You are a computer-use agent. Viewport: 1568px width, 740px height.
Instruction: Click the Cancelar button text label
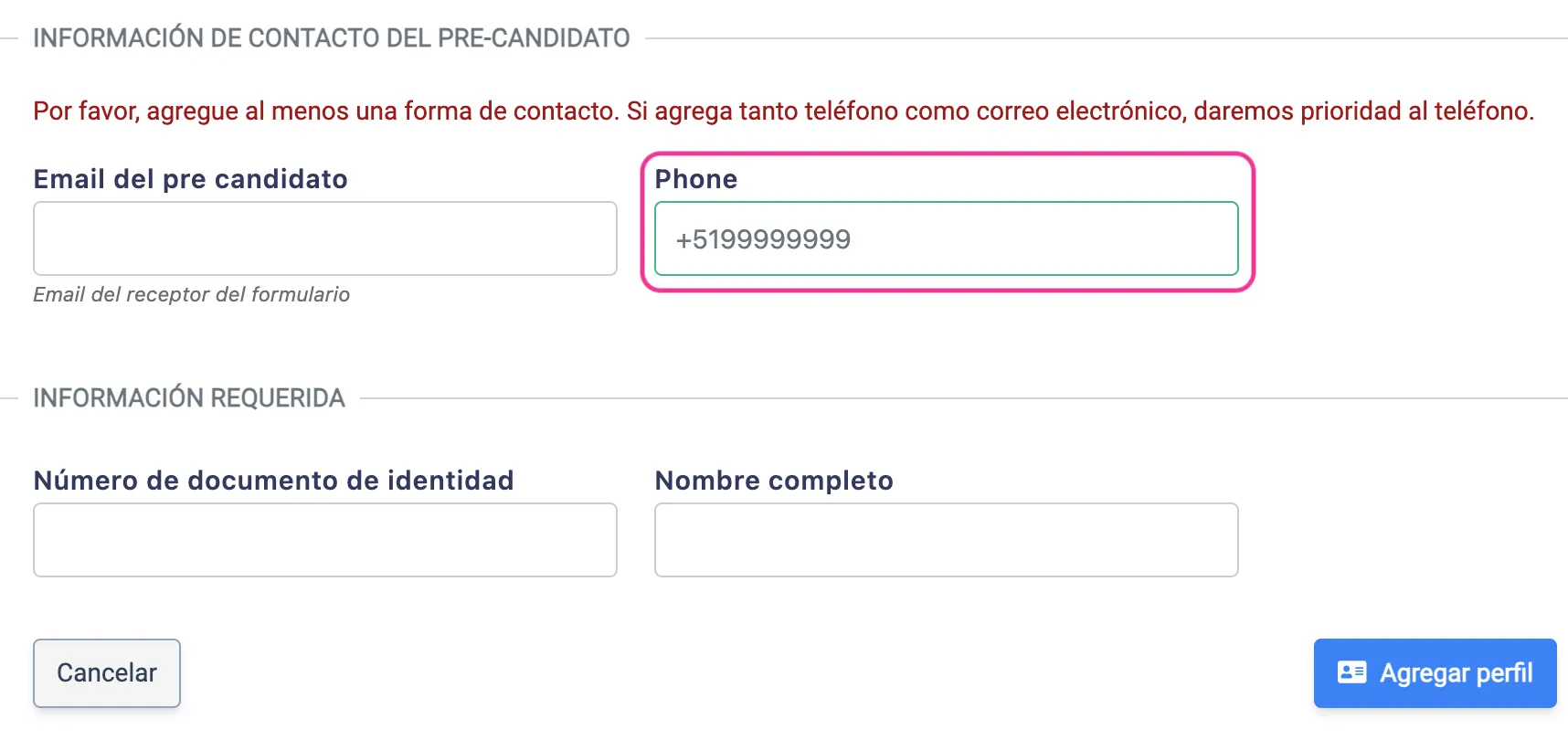106,672
